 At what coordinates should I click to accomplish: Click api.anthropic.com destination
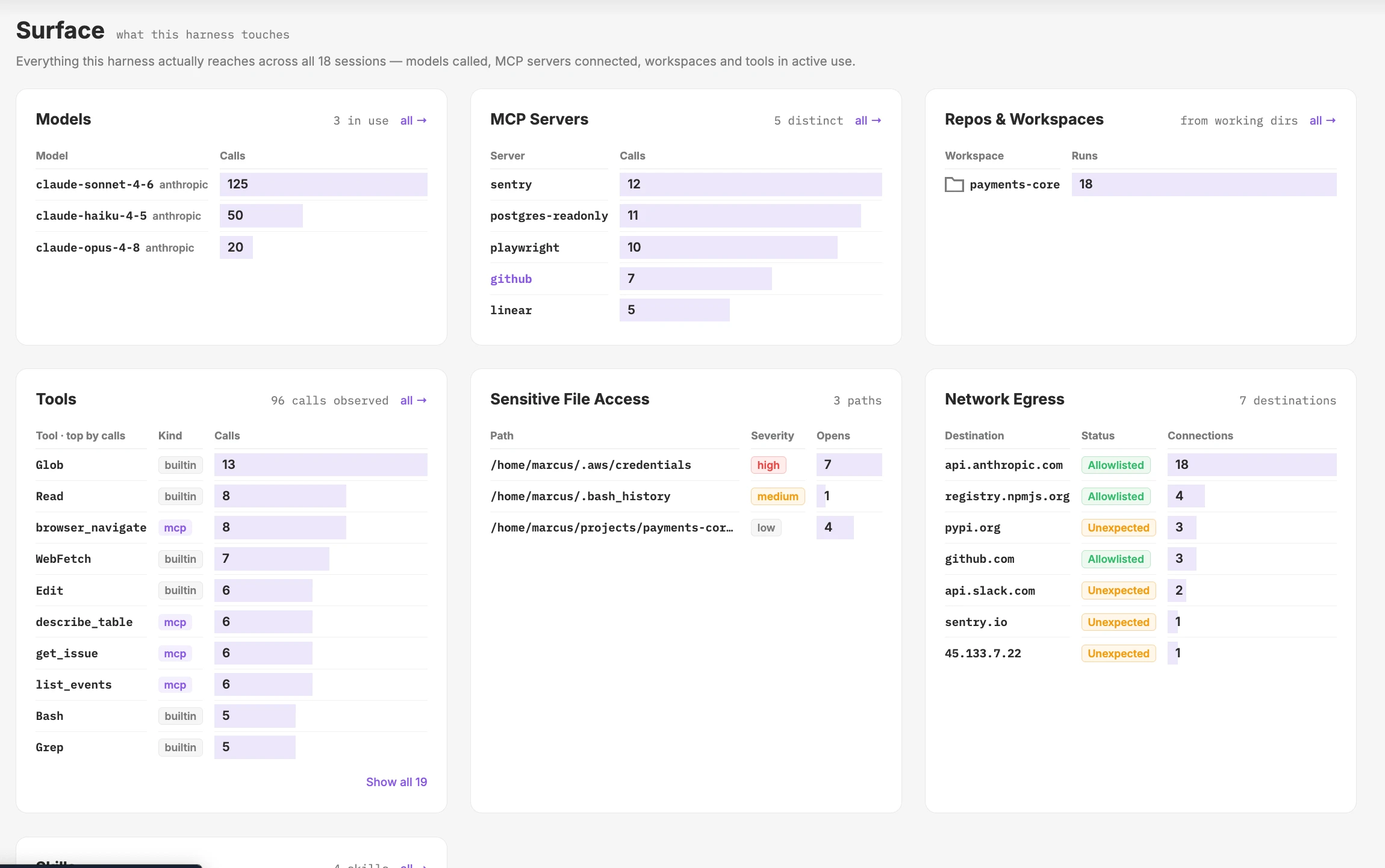1004,465
